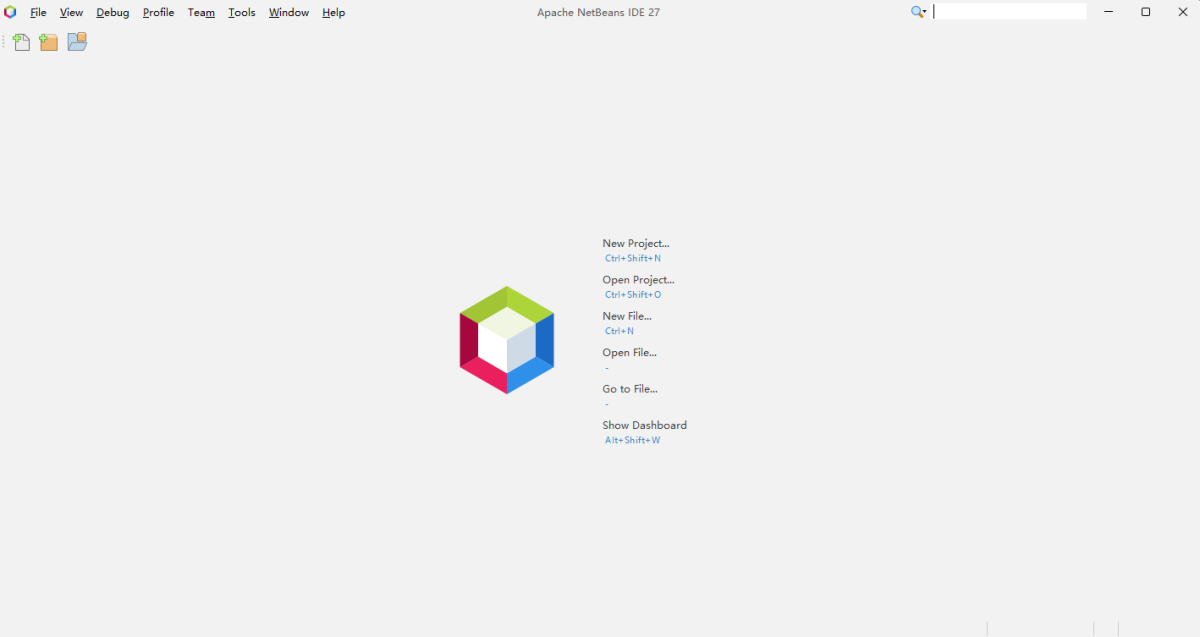Open the Team menu
The height and width of the screenshot is (637, 1200).
[201, 13]
